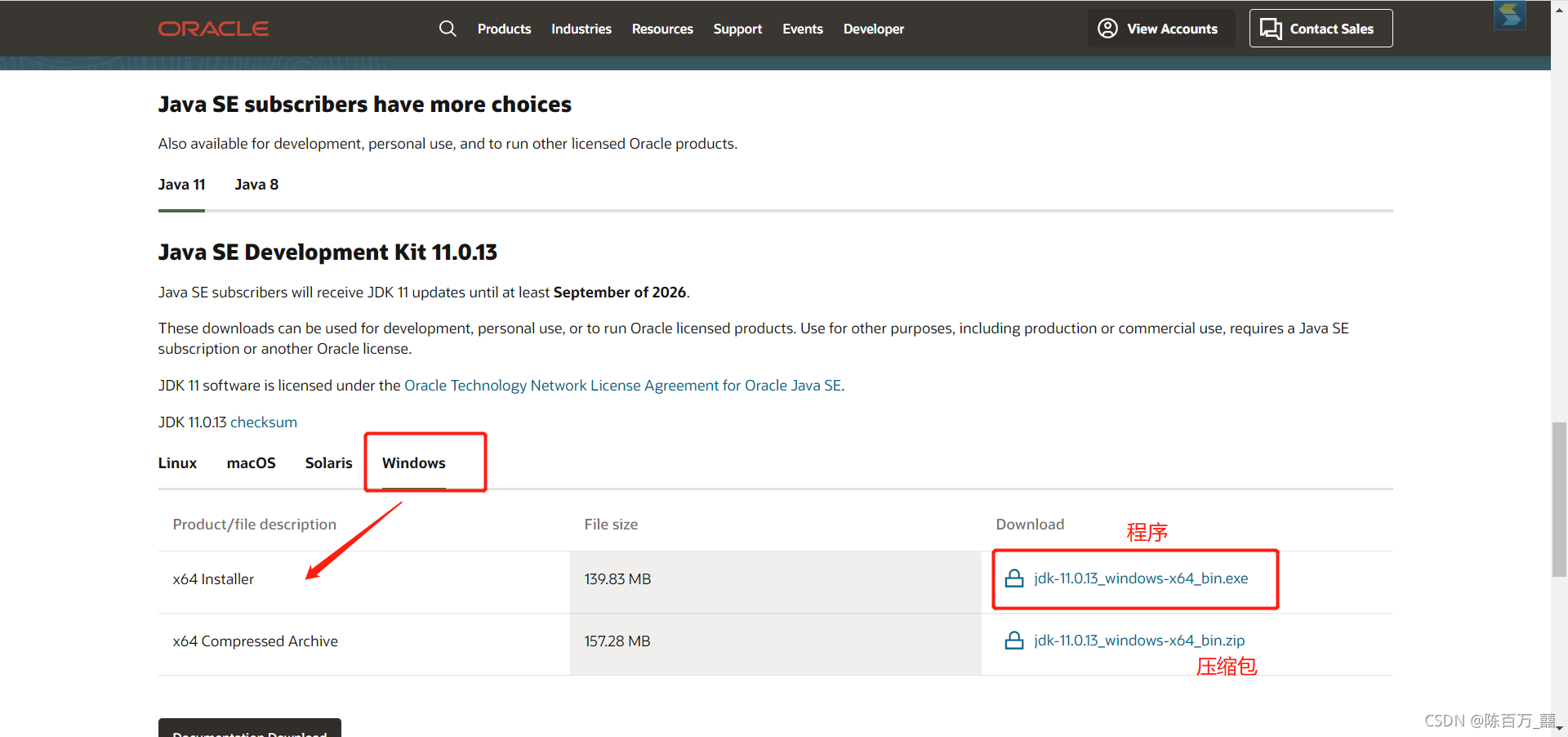Open the Developer menu
Image resolution: width=1568 pixels, height=737 pixels.
point(874,29)
